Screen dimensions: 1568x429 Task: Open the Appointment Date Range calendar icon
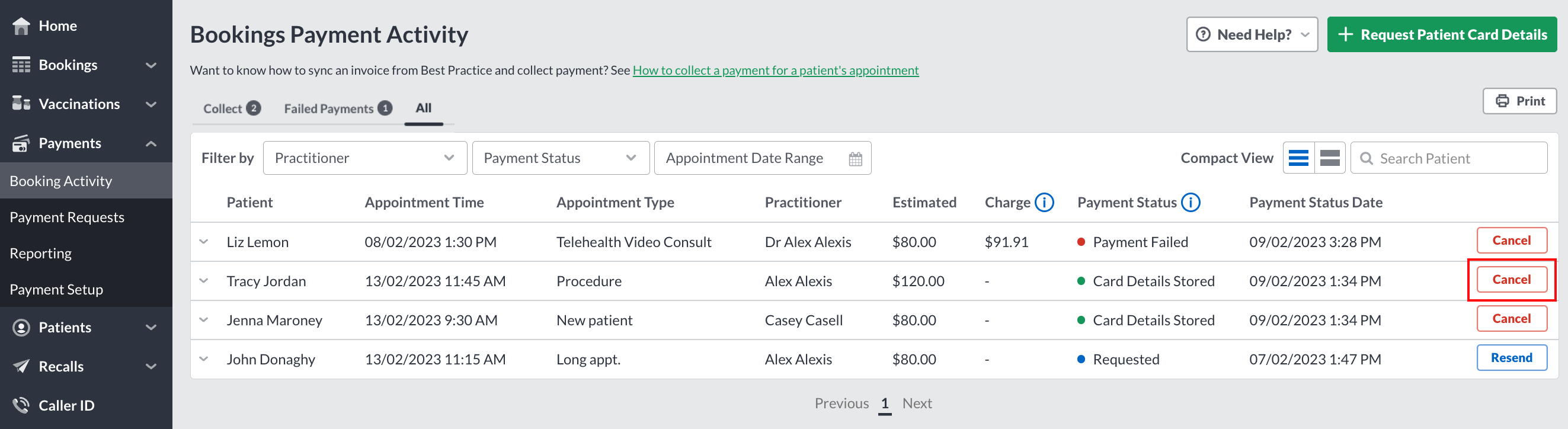[x=855, y=158]
